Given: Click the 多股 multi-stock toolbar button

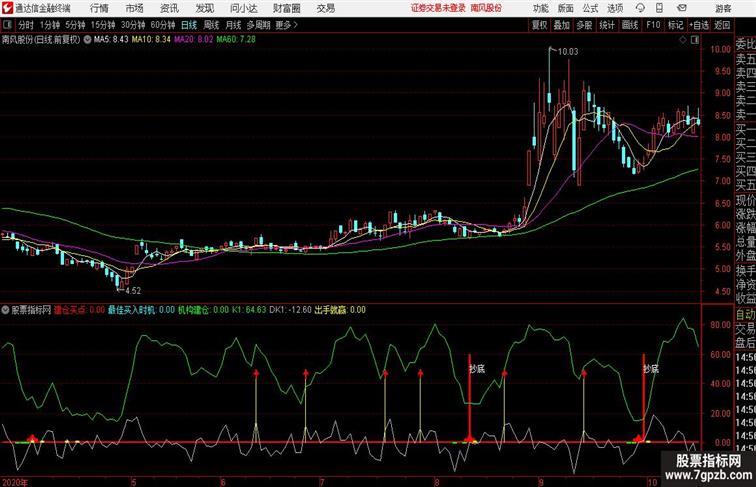Looking at the screenshot, I should (x=584, y=25).
